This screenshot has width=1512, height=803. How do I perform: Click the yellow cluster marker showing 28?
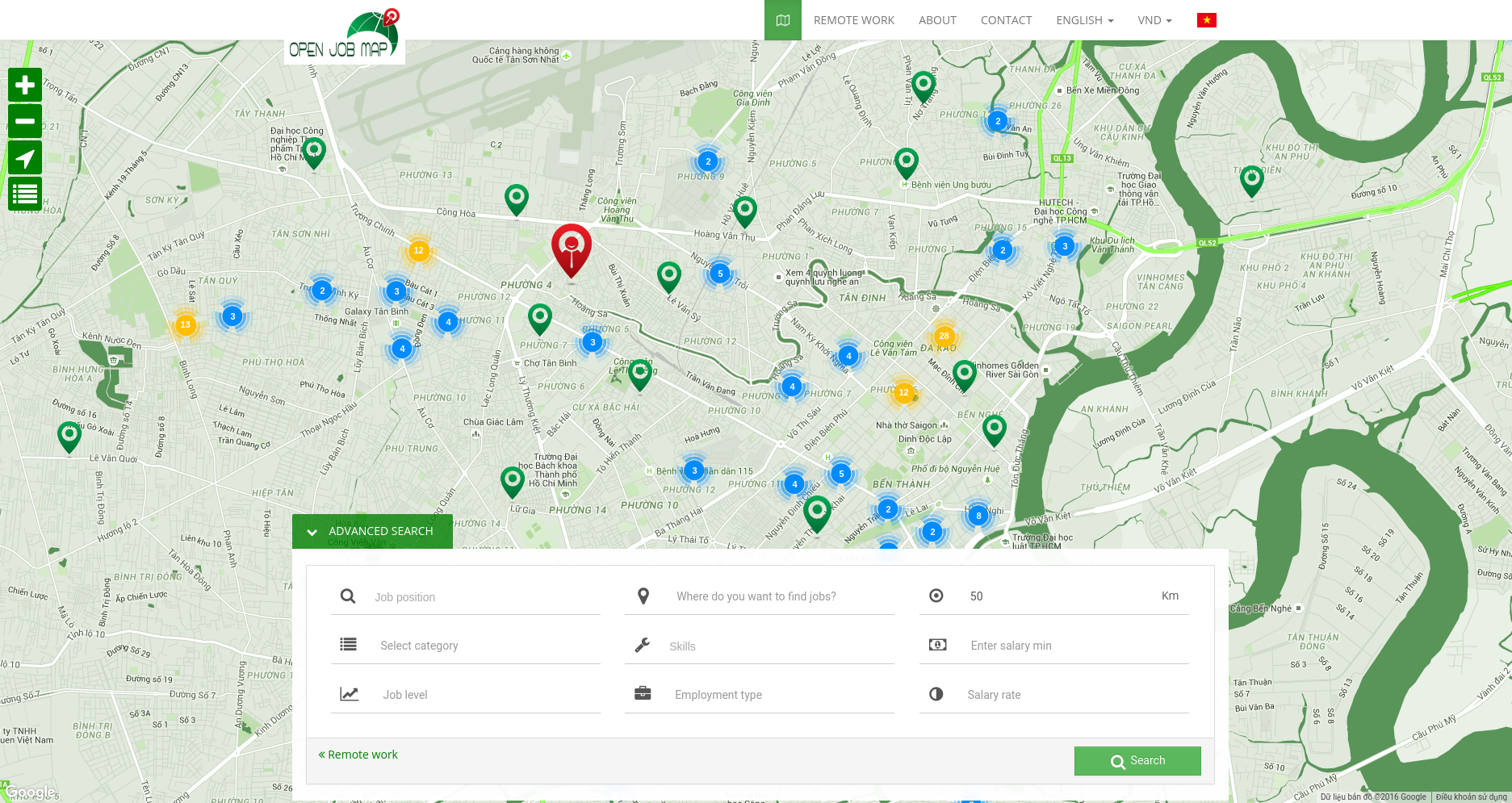point(944,336)
